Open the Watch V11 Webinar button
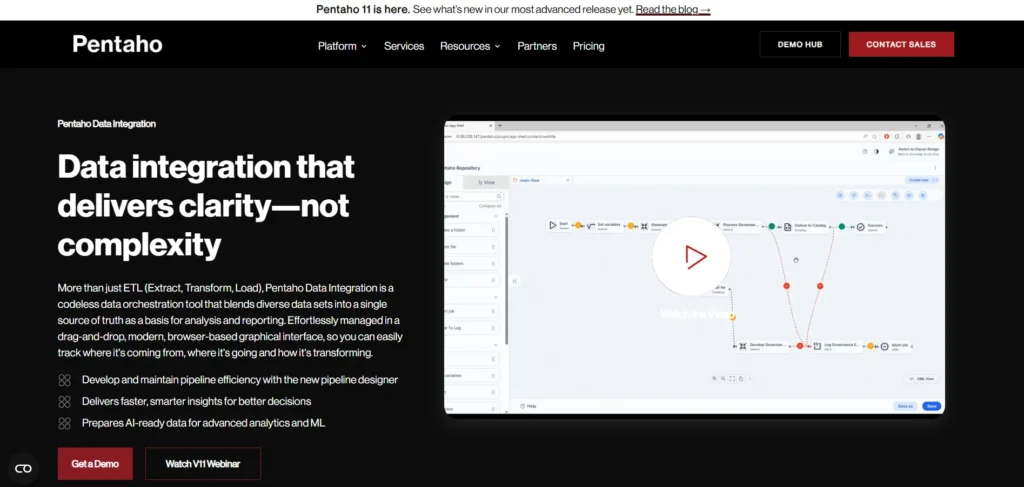Screen dimensions: 1024x487 (202, 463)
